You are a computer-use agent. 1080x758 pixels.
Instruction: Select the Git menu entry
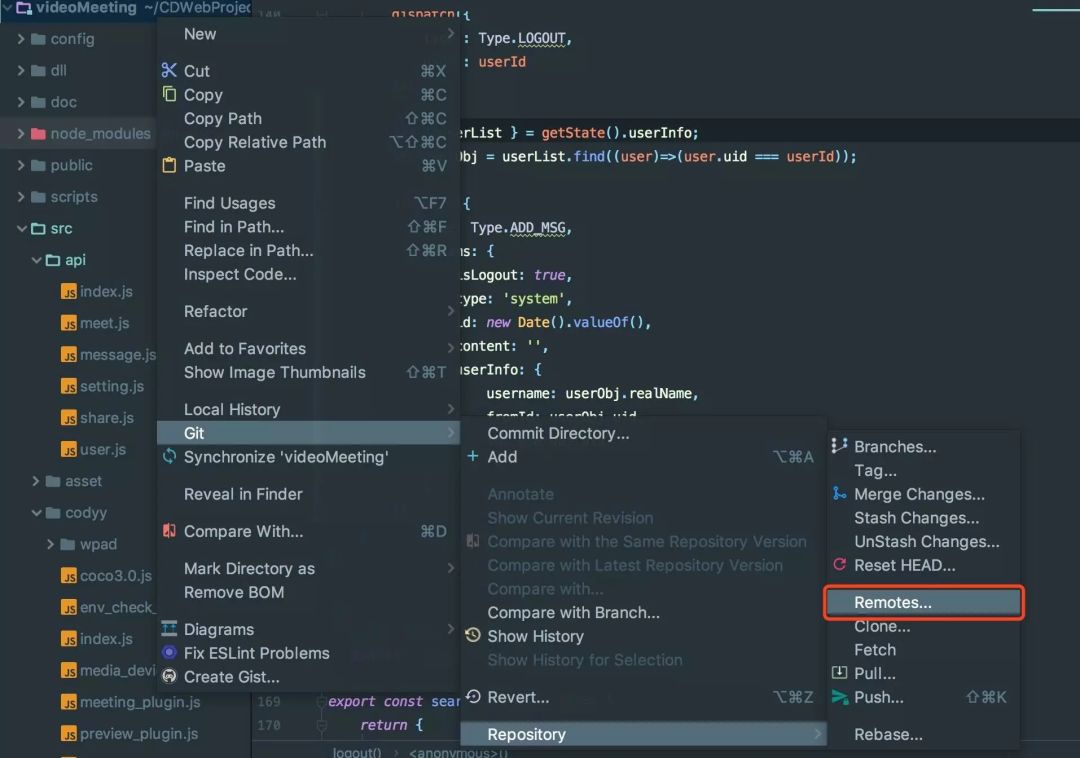(309, 433)
